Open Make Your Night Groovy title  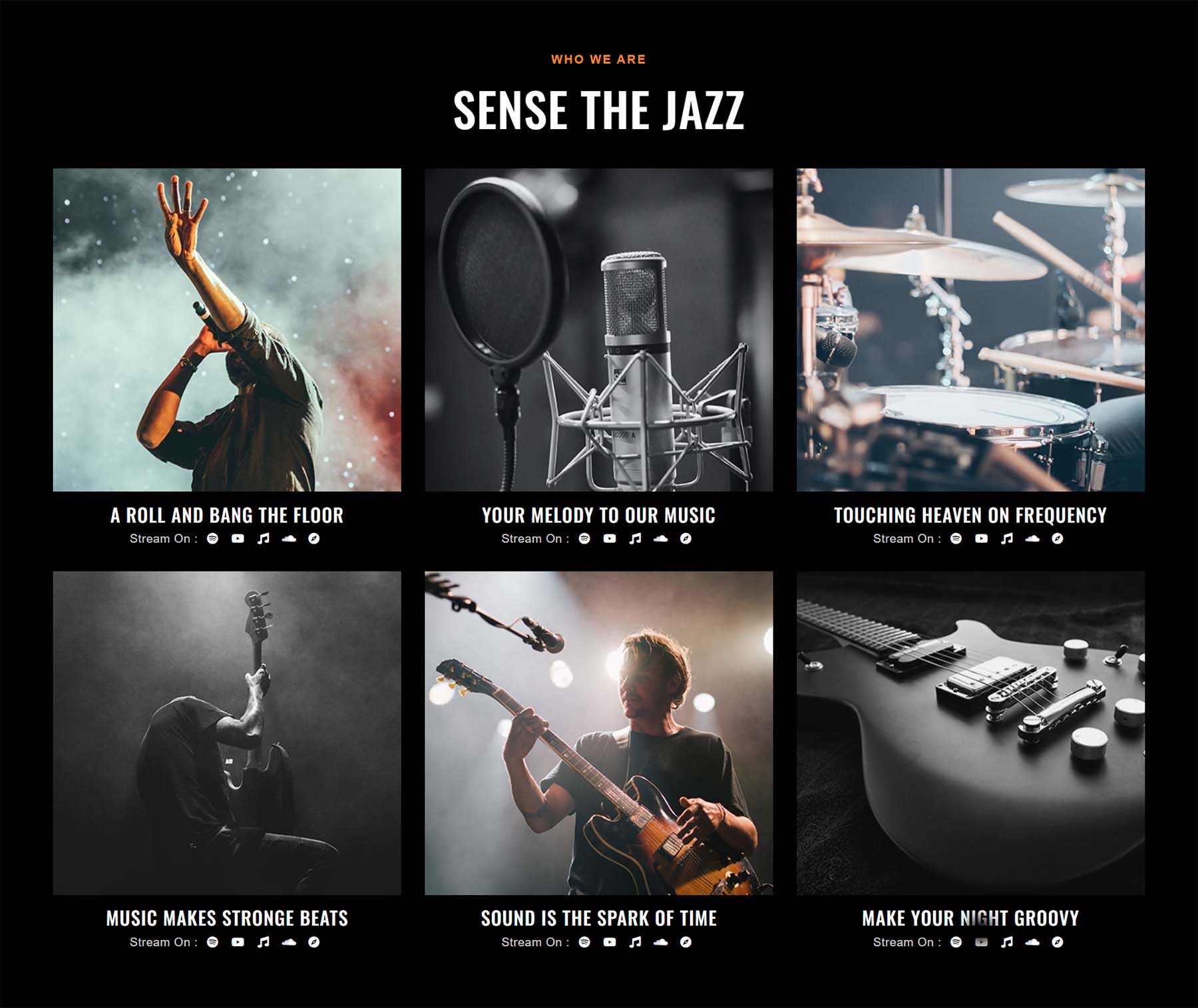[970, 918]
